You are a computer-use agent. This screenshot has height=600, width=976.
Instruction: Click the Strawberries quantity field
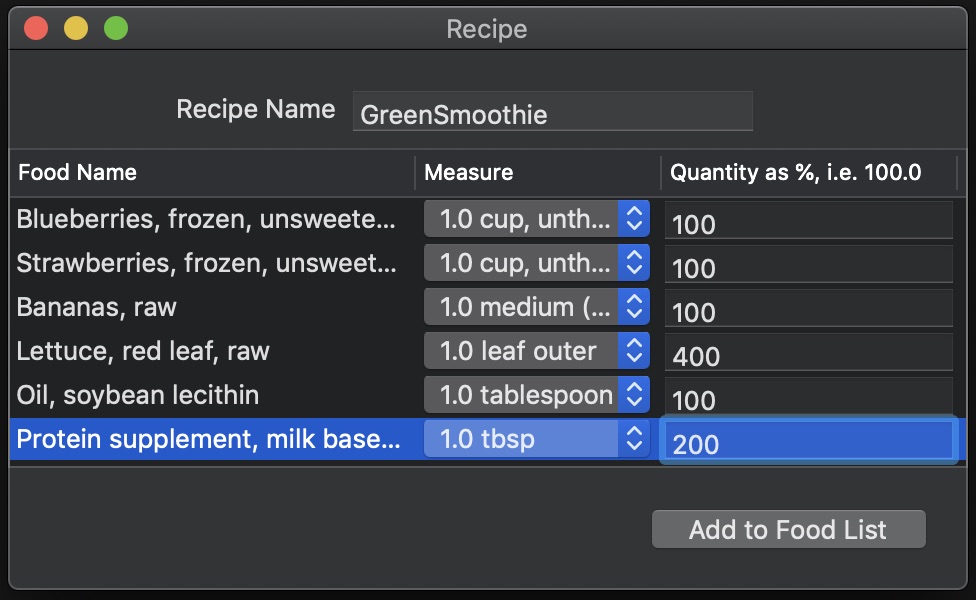[808, 266]
